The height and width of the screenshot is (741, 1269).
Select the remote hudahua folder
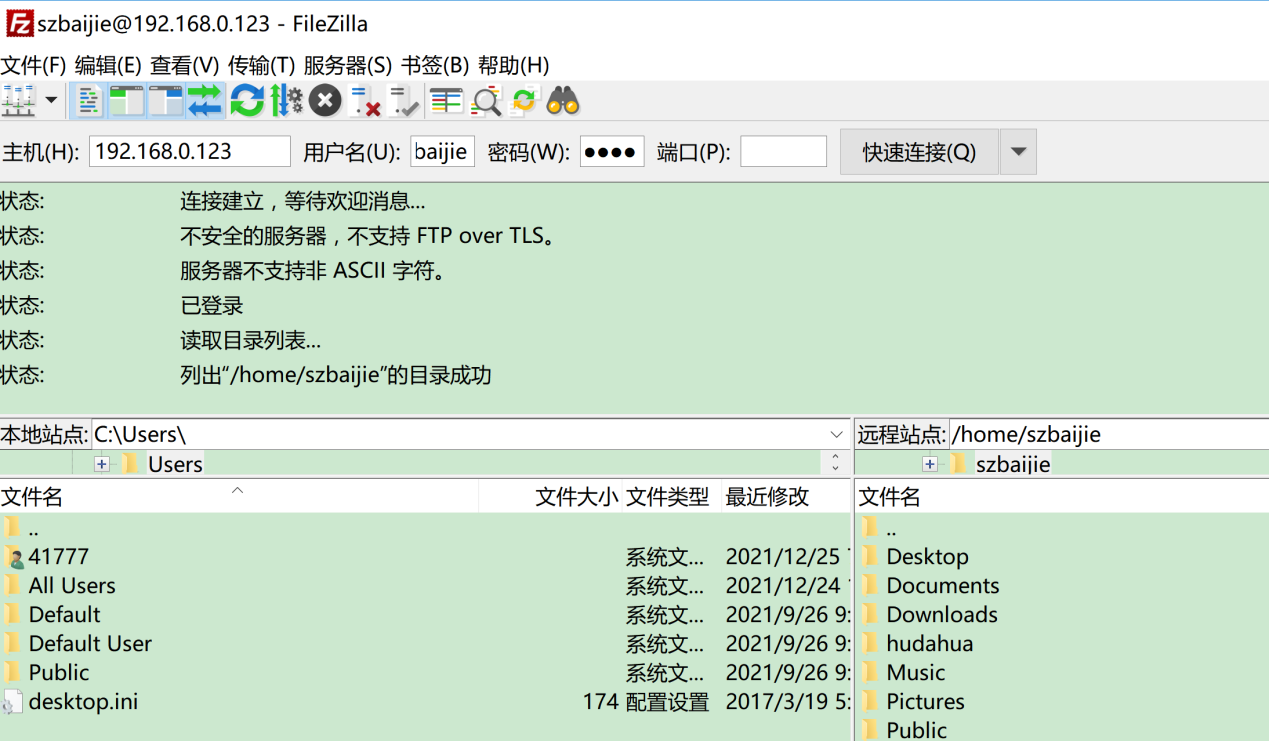[930, 644]
